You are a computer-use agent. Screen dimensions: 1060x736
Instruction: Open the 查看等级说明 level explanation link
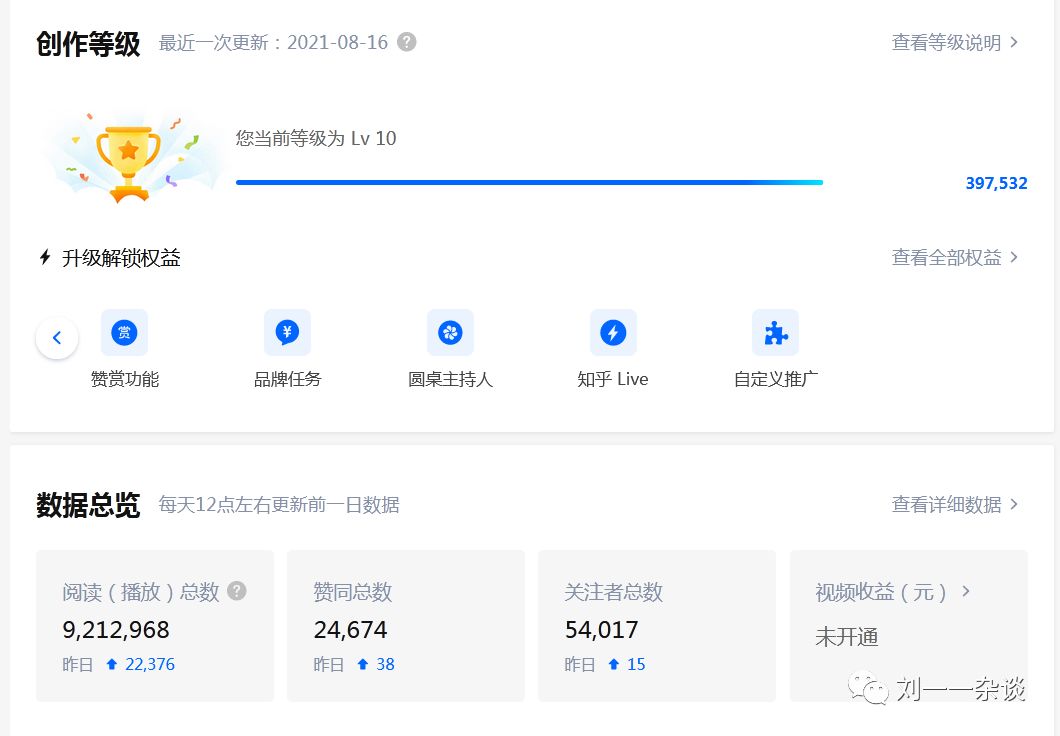point(945,43)
